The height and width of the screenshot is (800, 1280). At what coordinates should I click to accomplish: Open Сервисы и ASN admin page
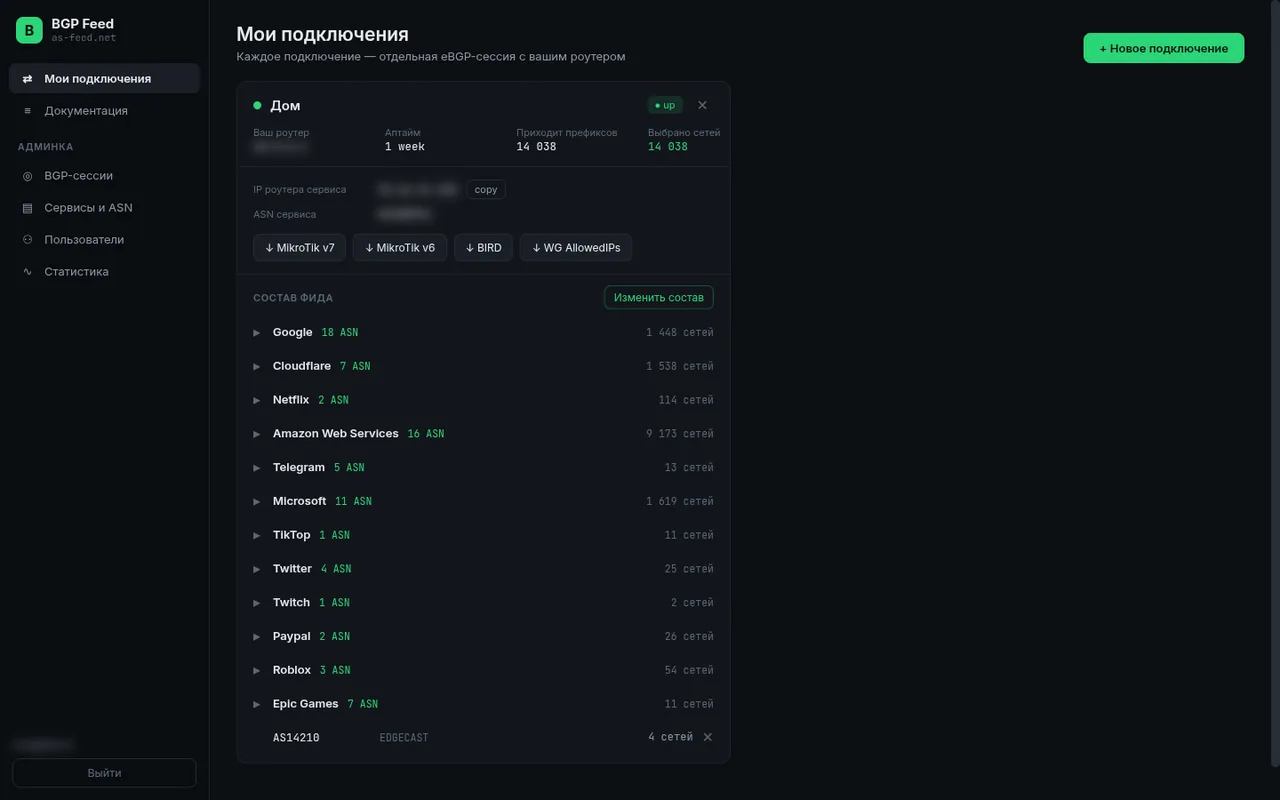(x=104, y=208)
